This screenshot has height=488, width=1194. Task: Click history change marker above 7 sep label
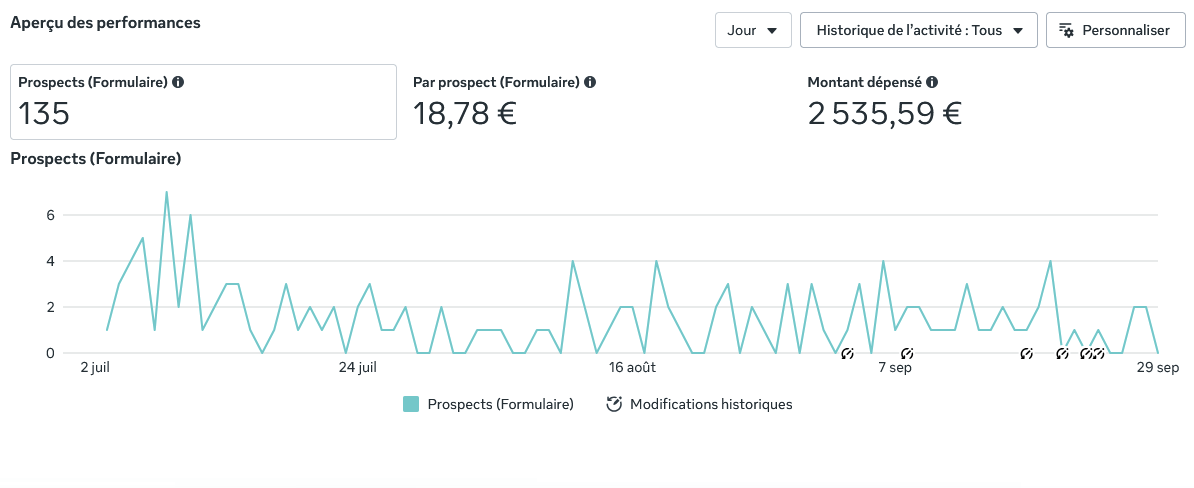[x=906, y=353]
